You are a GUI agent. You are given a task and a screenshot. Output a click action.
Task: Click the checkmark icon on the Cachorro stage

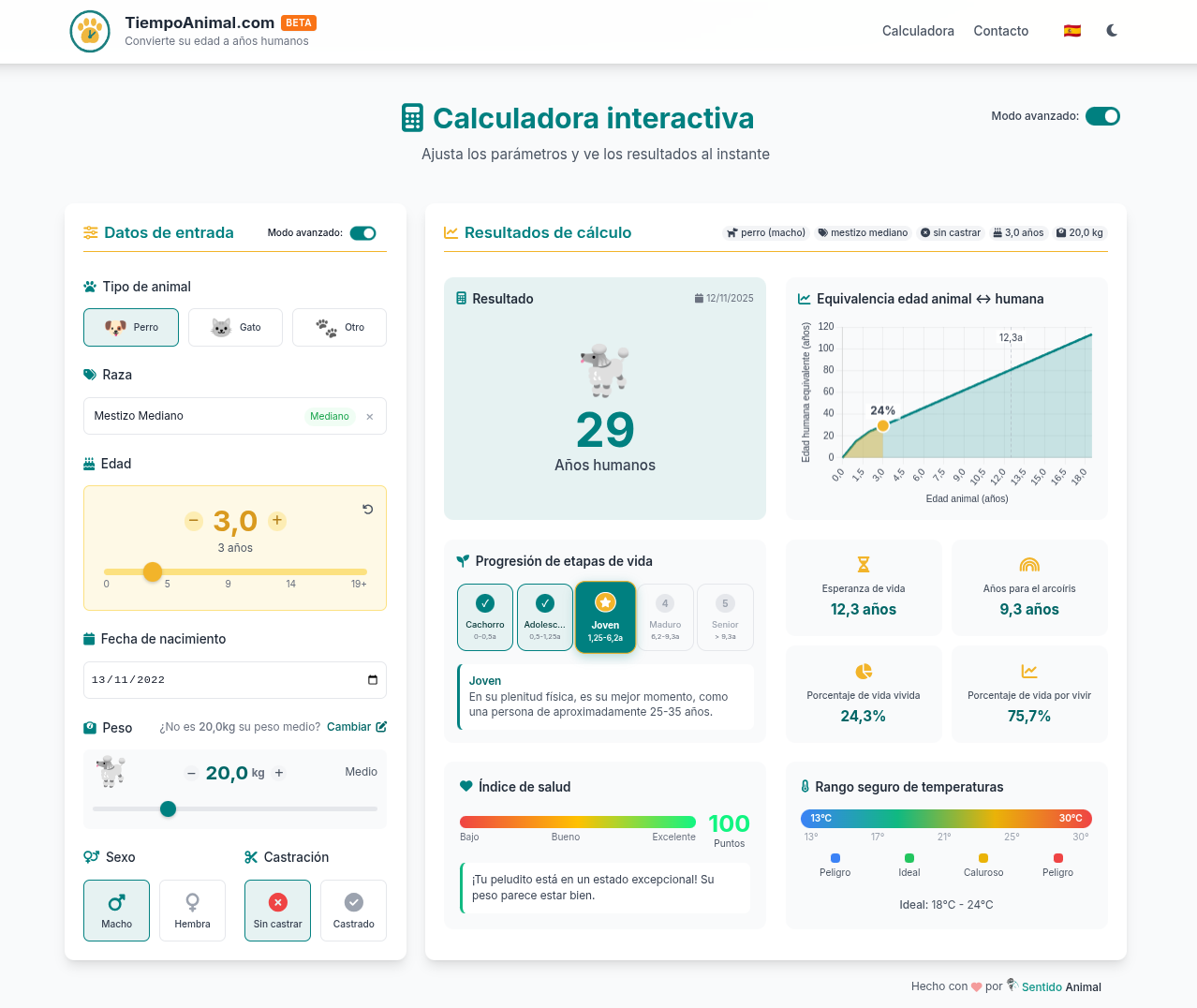[x=484, y=602]
